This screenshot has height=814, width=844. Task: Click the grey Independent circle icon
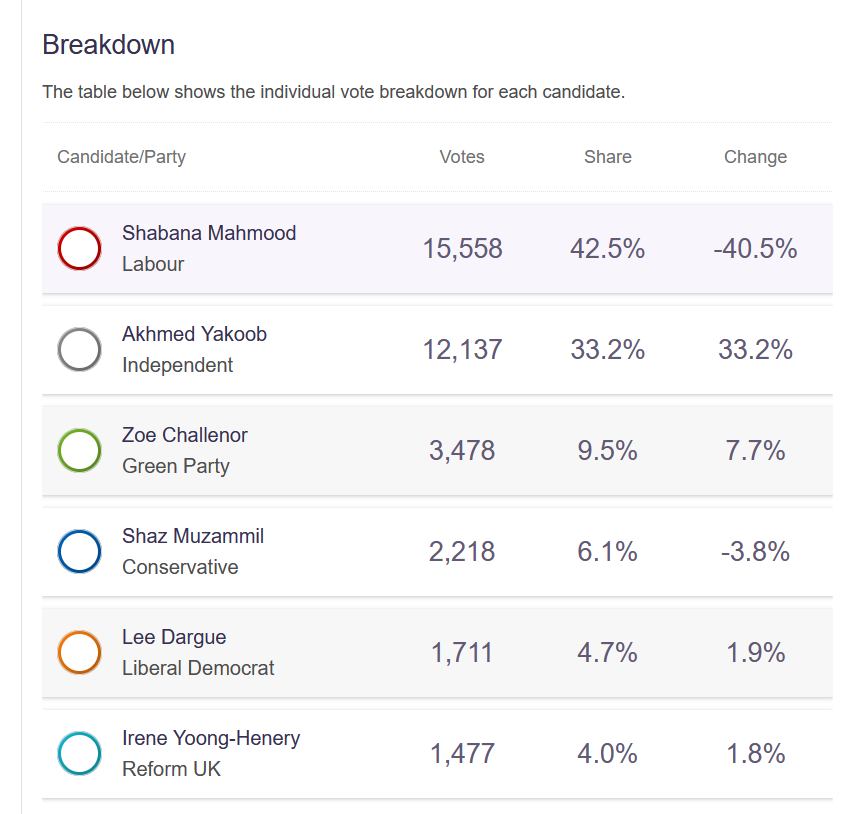coord(80,349)
